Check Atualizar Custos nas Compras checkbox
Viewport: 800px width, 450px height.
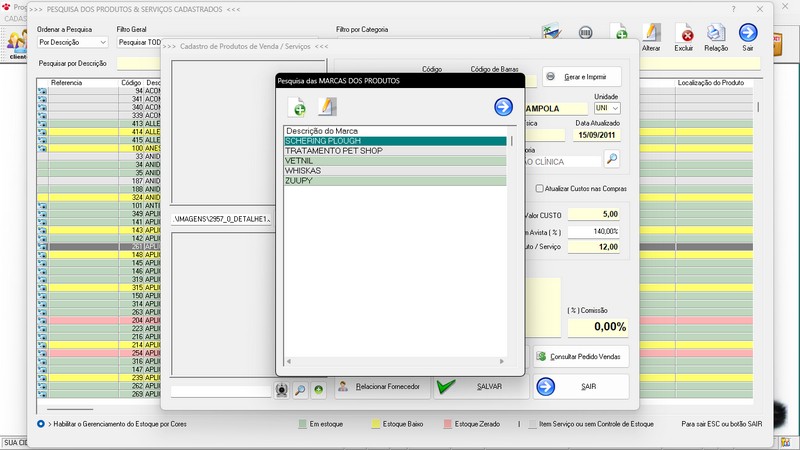click(540, 188)
